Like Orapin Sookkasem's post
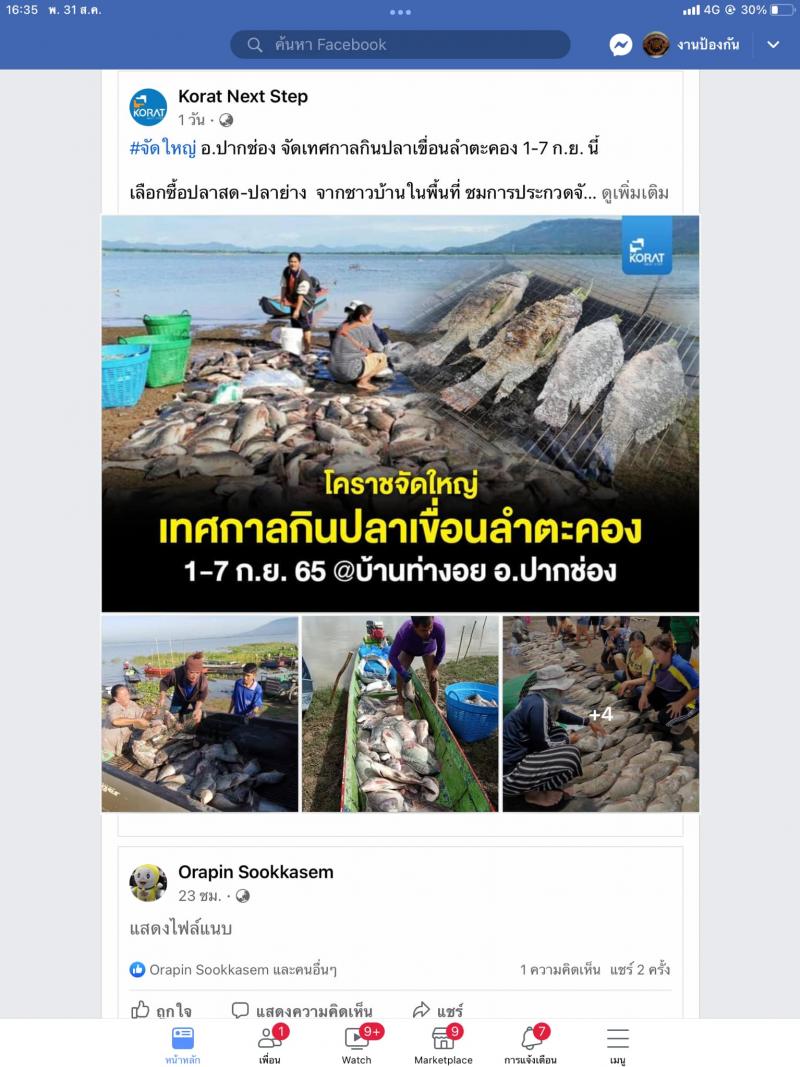The width and height of the screenshot is (800, 1067). pyautogui.click(x=161, y=1010)
